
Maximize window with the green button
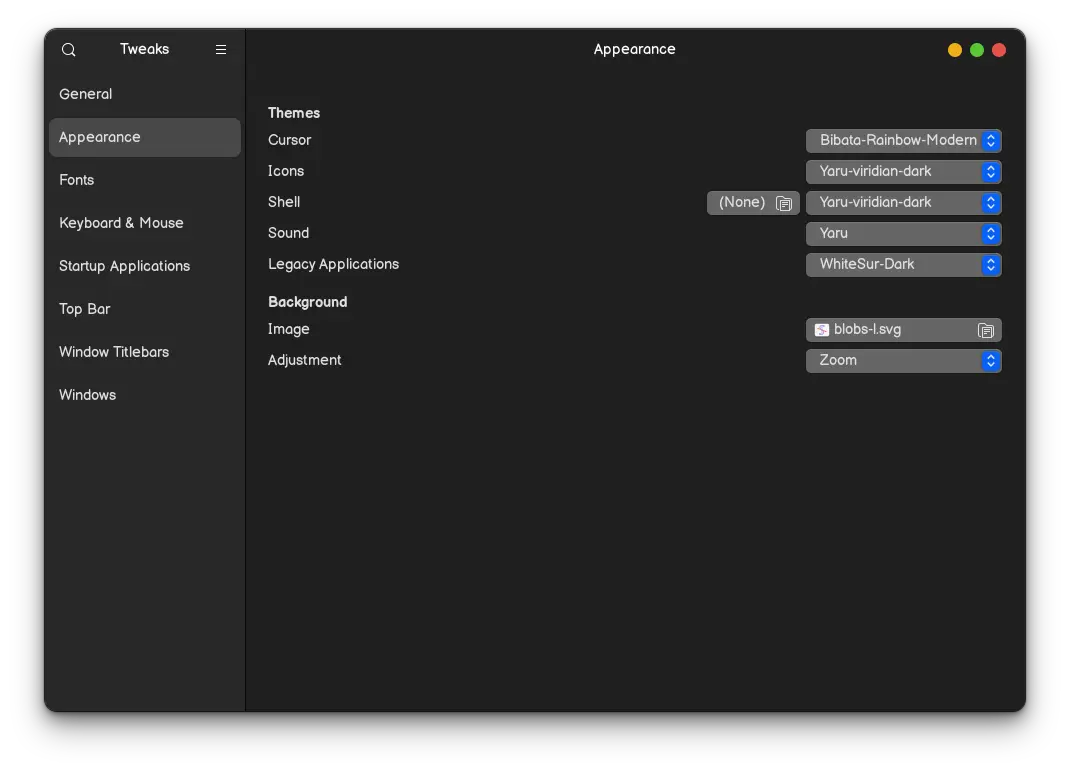(977, 50)
